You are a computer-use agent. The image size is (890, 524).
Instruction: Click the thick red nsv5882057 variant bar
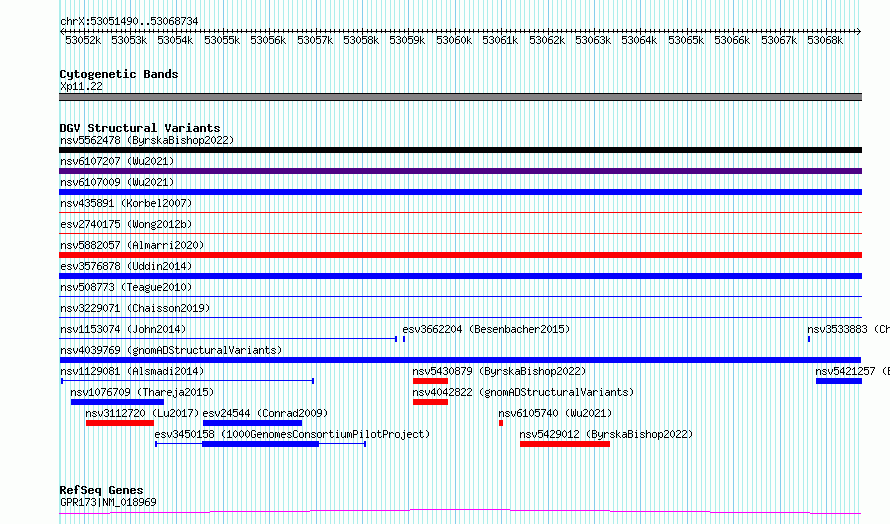[460, 255]
